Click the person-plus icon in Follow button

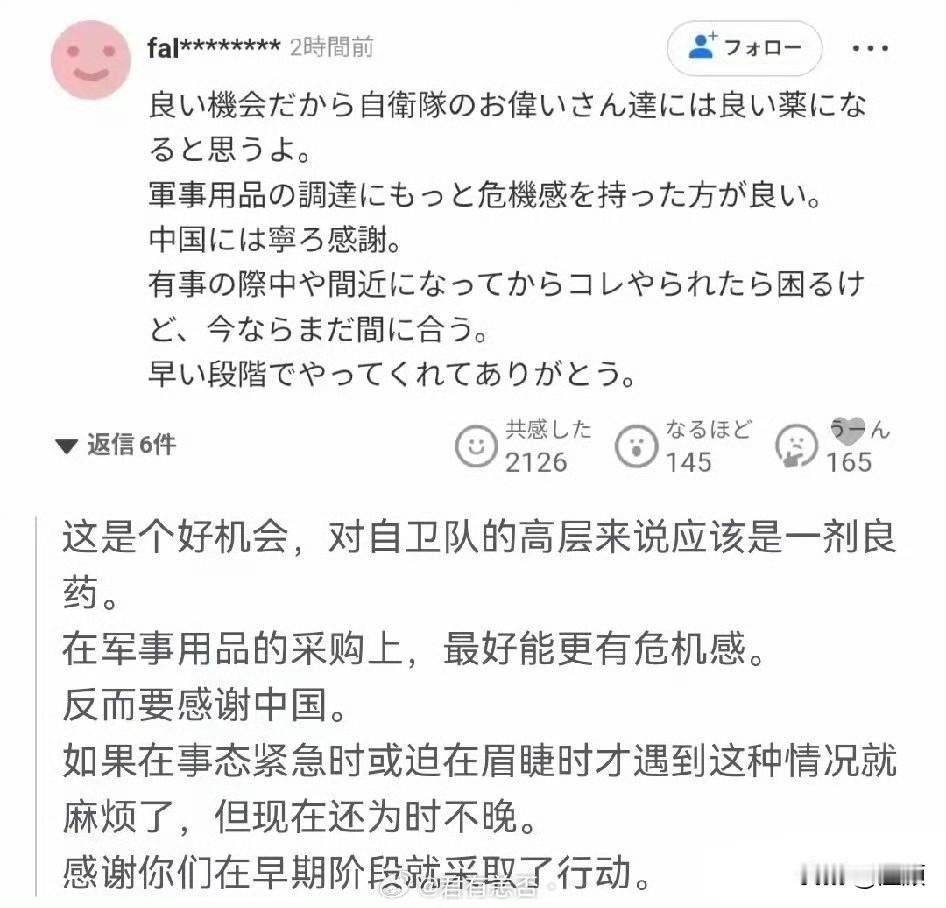click(x=702, y=46)
